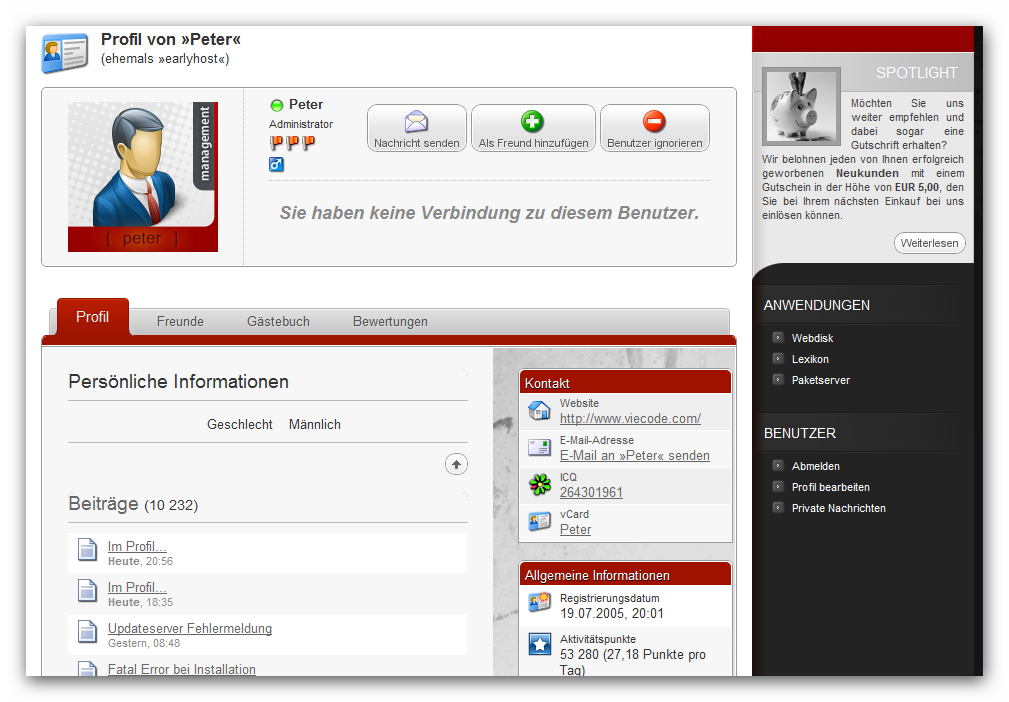Choose Abmelden in the Benutzer menu
Image resolution: width=1009 pixels, height=702 pixels.
(x=815, y=466)
